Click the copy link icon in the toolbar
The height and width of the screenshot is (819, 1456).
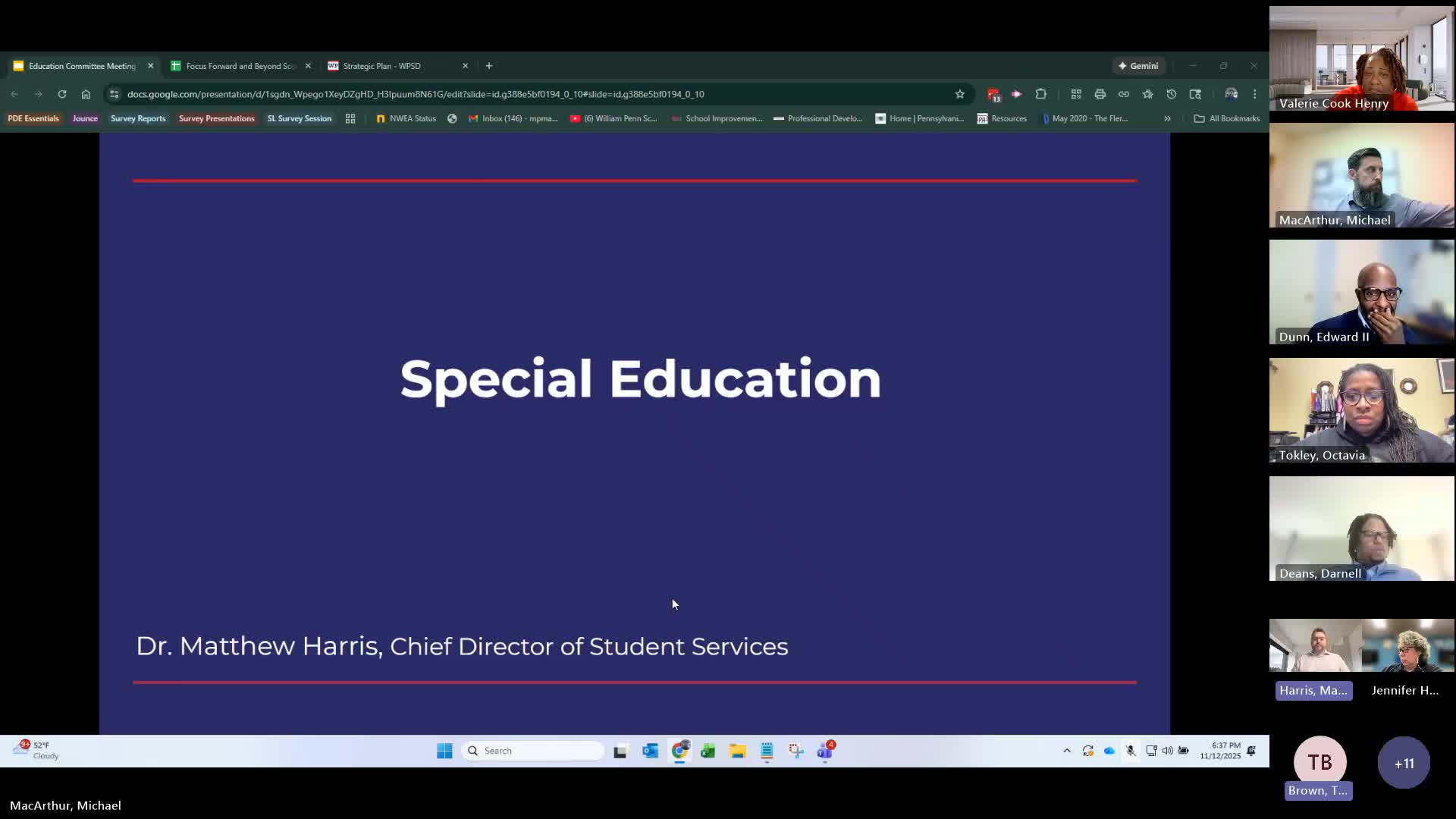[x=1125, y=94]
